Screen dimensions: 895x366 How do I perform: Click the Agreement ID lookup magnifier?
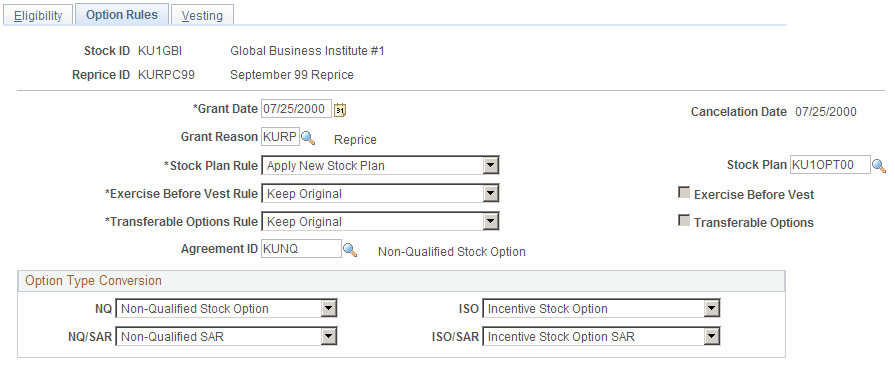pos(350,250)
